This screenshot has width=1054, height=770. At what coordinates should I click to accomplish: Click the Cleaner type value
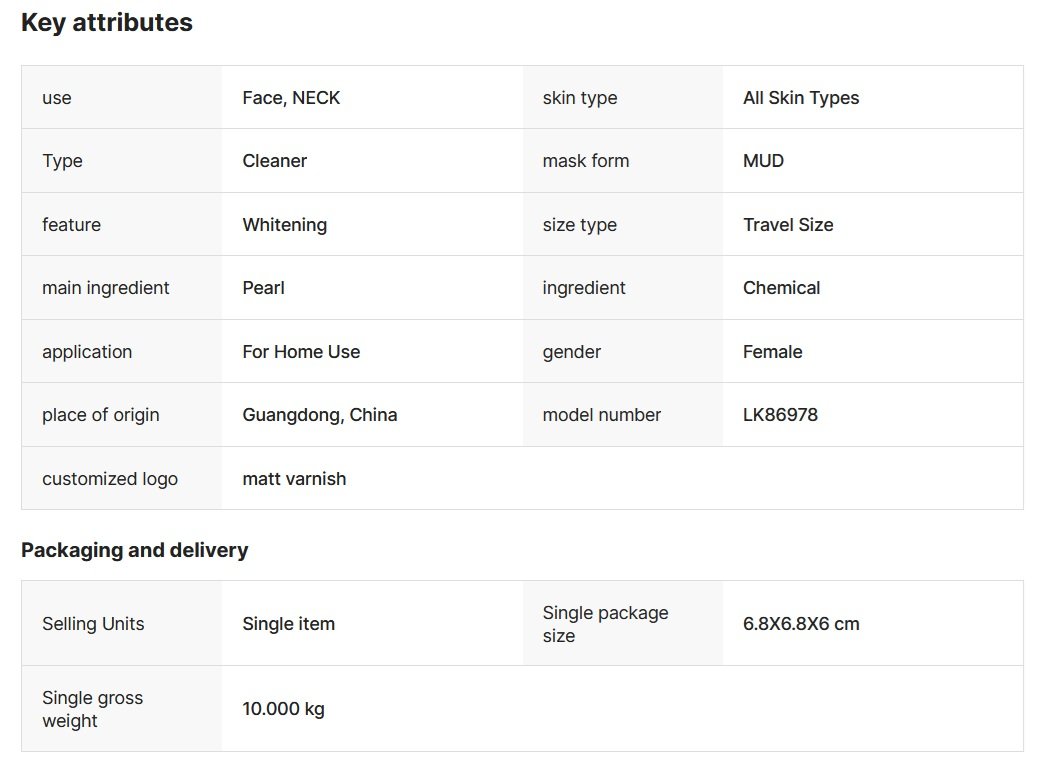[275, 161]
